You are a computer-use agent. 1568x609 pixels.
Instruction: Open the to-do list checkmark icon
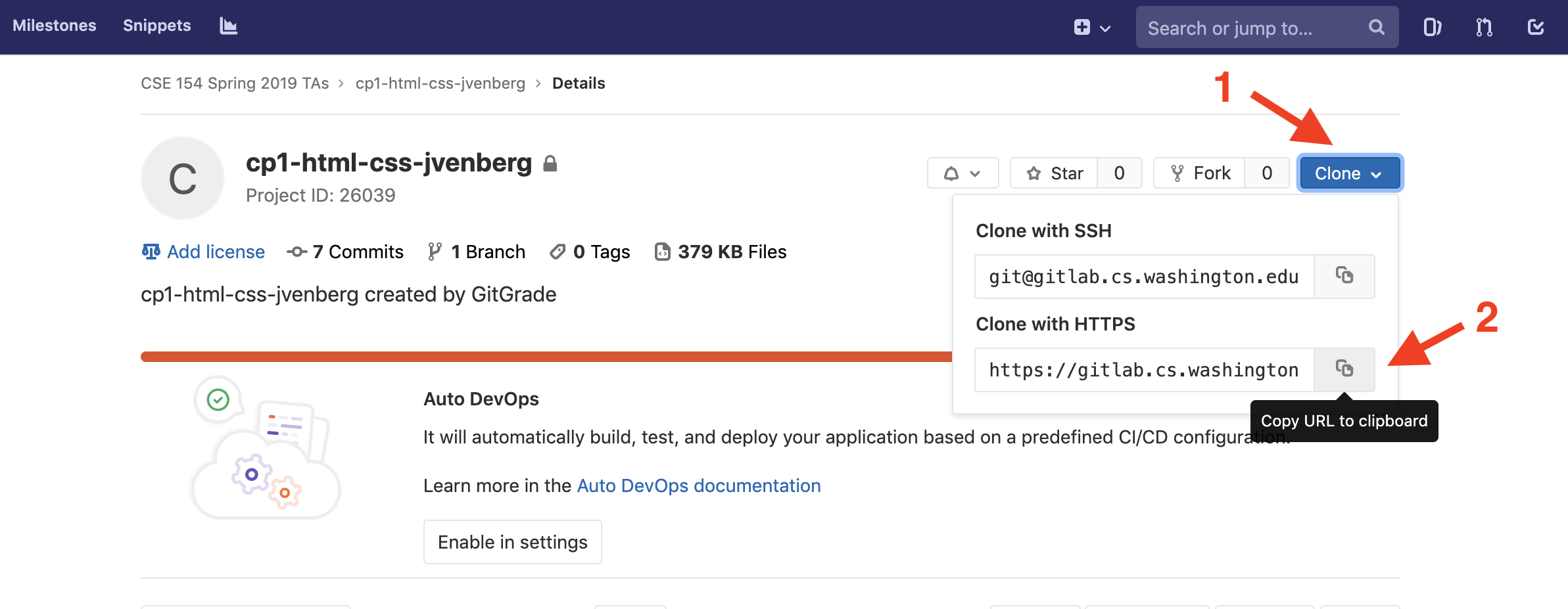pos(1536,27)
